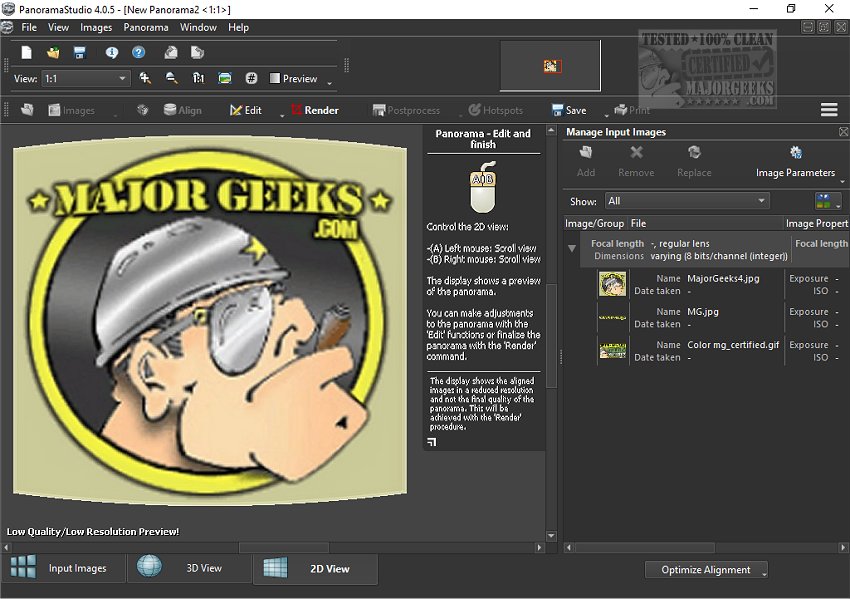Image resolution: width=850 pixels, height=599 pixels.
Task: Click the Optimize Alignment button
Action: click(706, 570)
